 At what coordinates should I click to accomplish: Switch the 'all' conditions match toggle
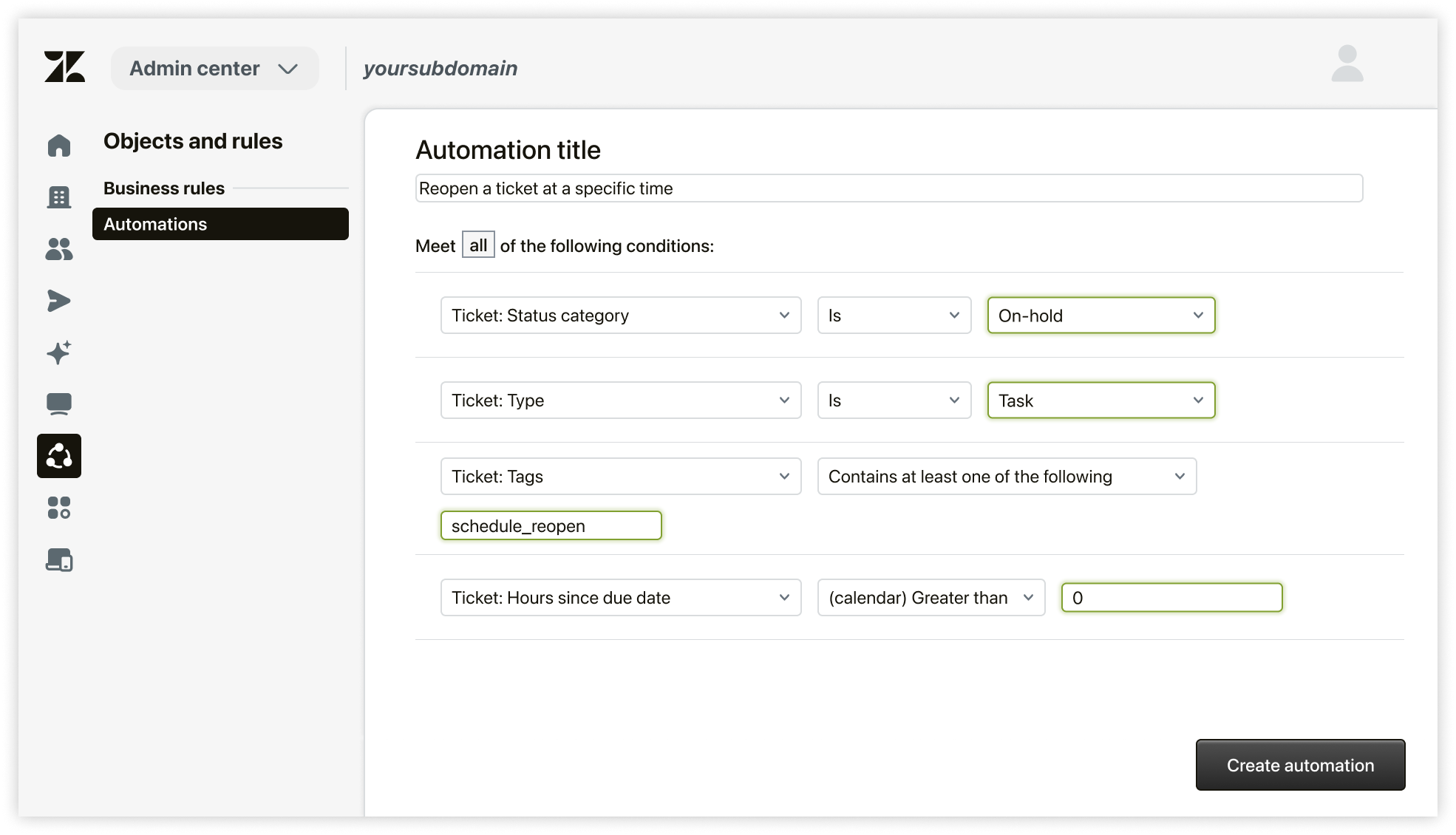pyautogui.click(x=477, y=245)
